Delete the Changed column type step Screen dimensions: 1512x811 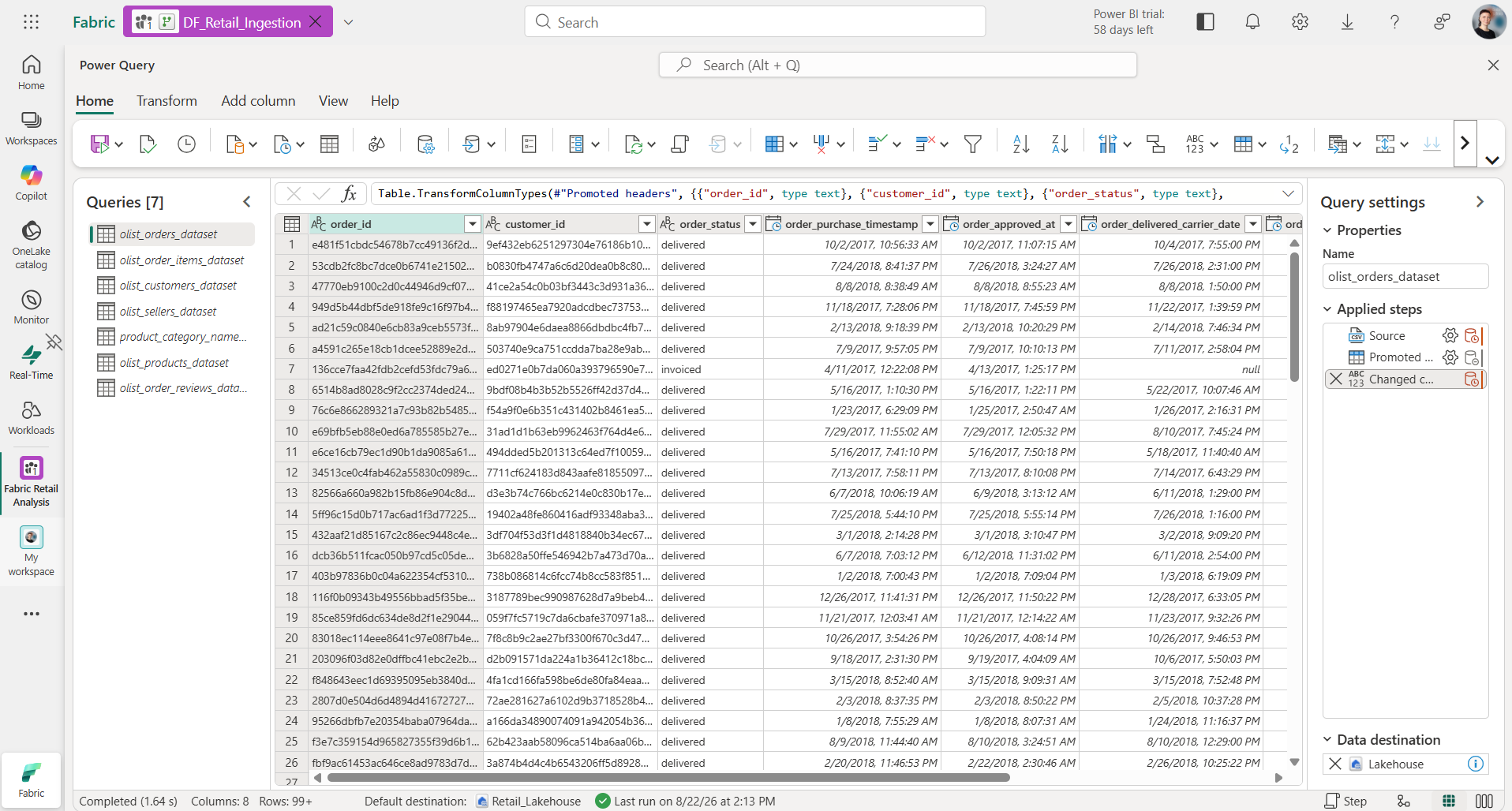(1335, 379)
